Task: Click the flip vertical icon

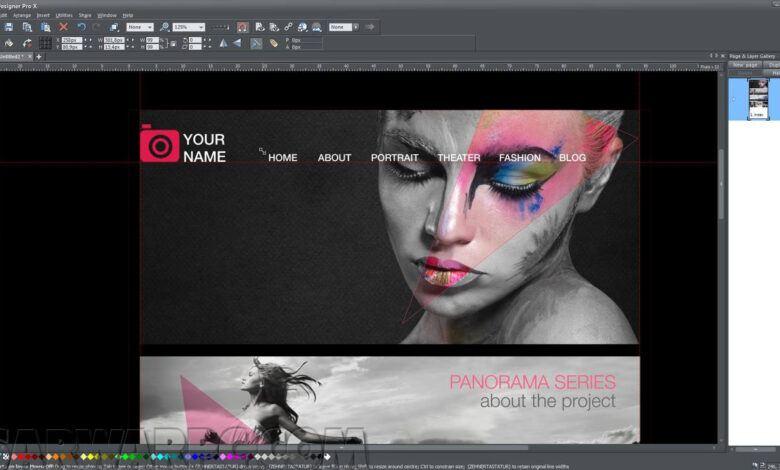Action: point(237,43)
